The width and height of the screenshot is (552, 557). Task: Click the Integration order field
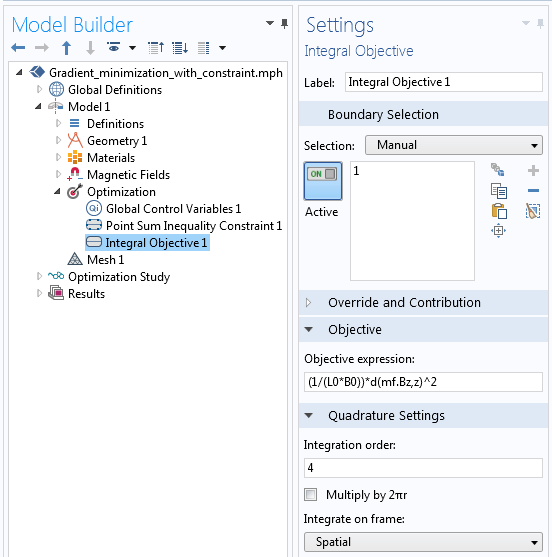[423, 468]
